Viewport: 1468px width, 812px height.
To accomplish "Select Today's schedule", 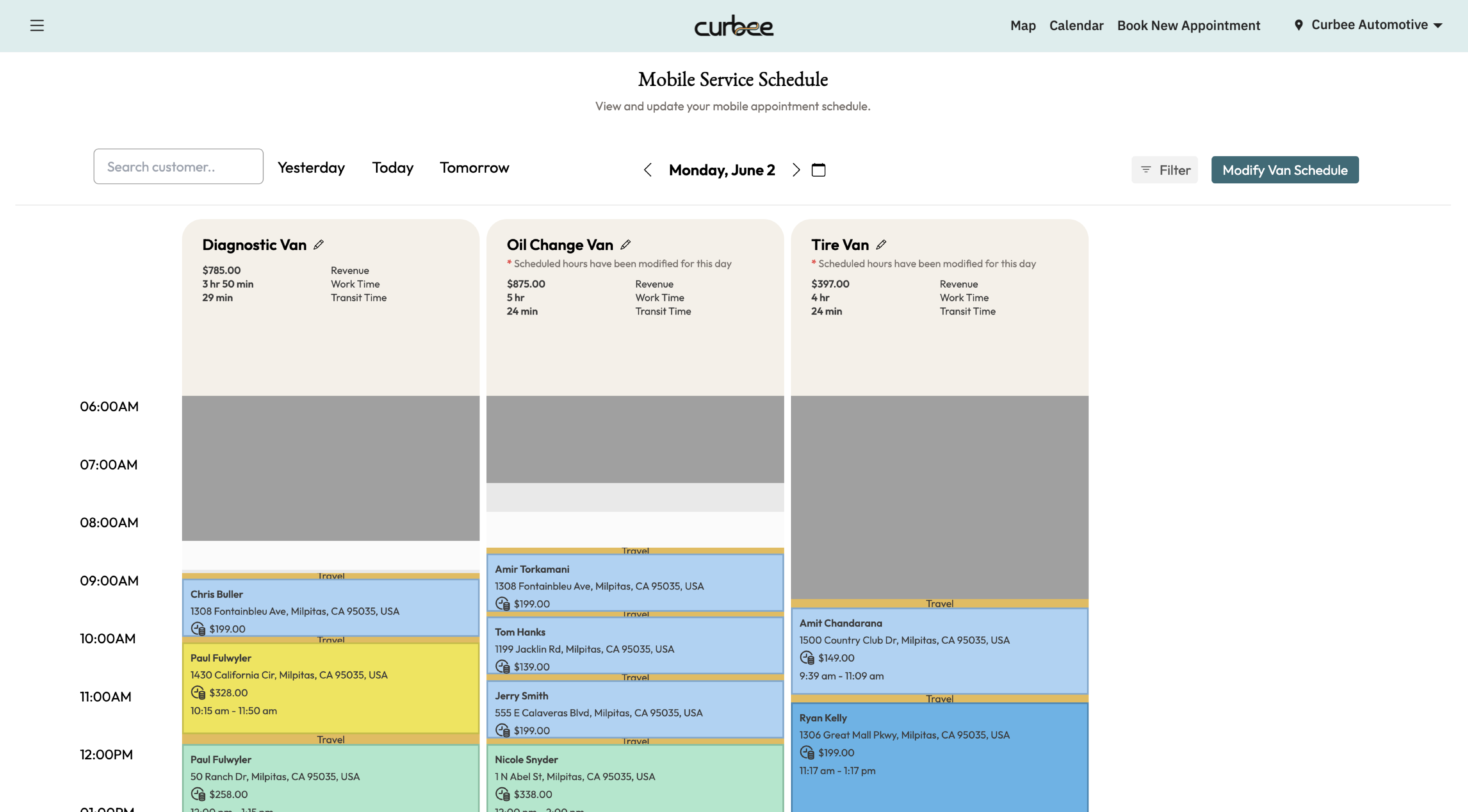I will [x=393, y=167].
